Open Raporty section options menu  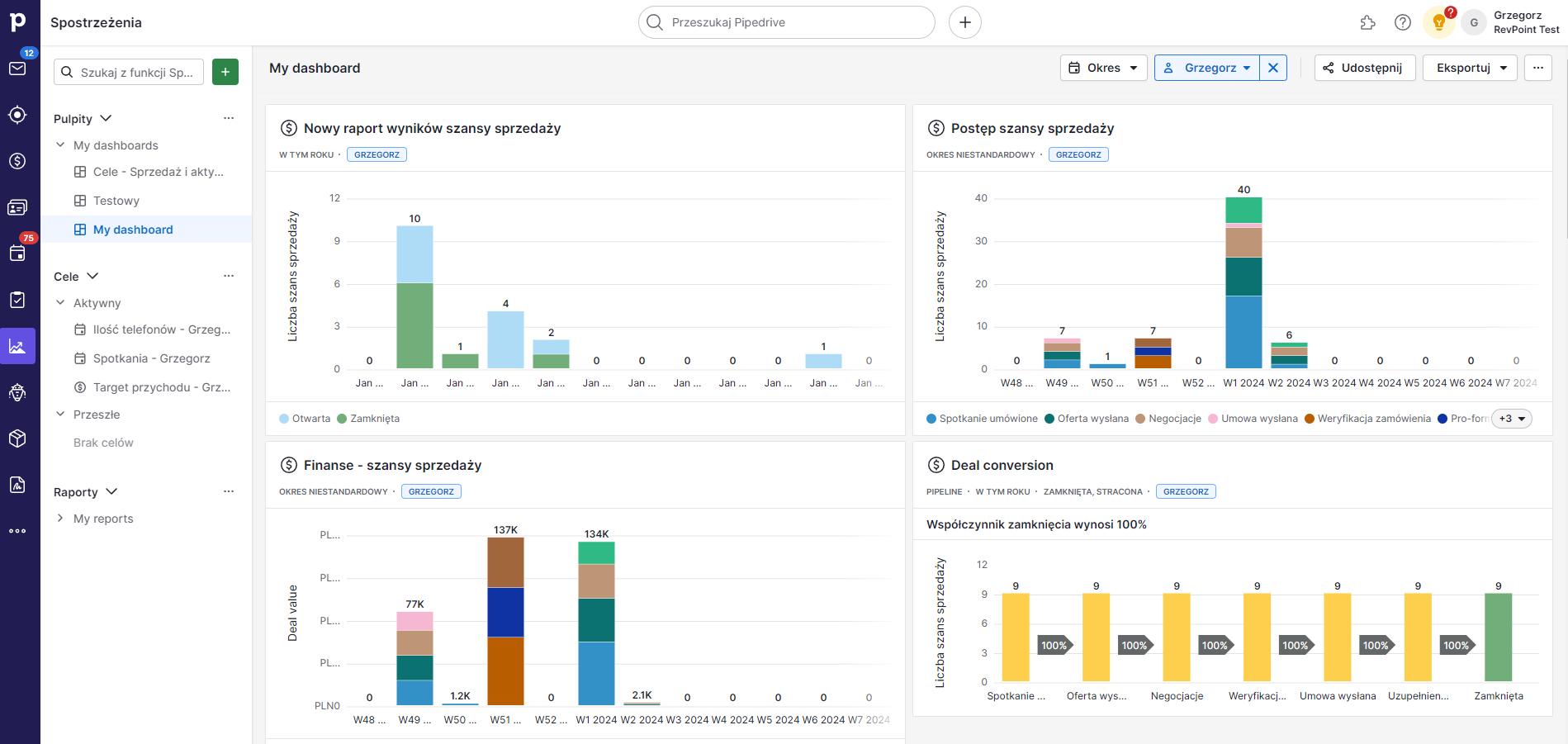point(229,491)
